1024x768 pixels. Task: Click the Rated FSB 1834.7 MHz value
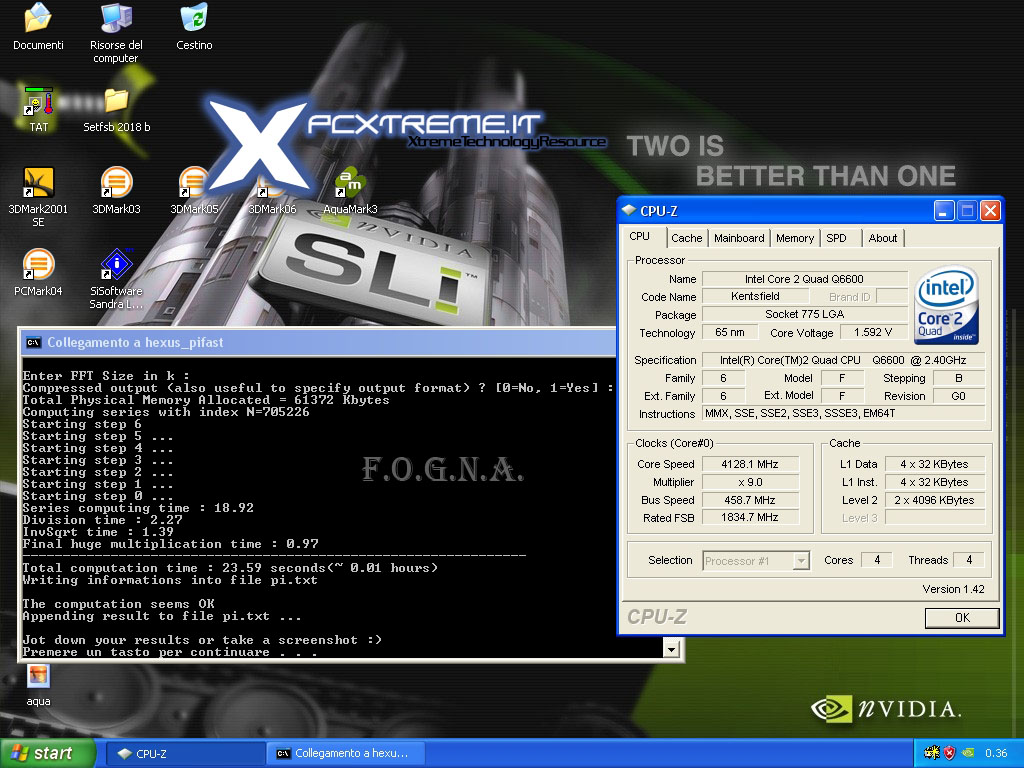click(750, 517)
